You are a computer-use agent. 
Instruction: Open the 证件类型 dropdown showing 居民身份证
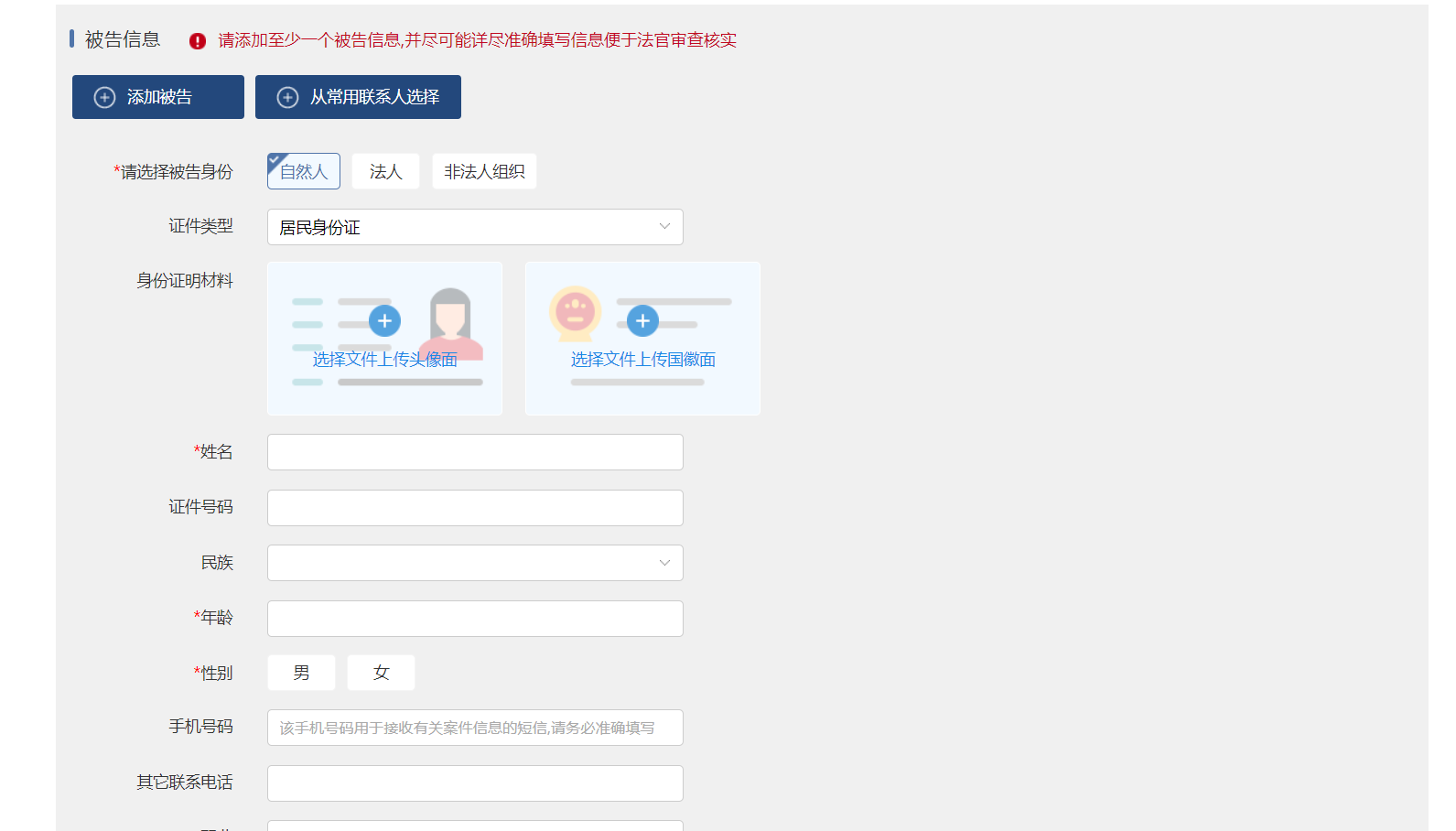[475, 227]
